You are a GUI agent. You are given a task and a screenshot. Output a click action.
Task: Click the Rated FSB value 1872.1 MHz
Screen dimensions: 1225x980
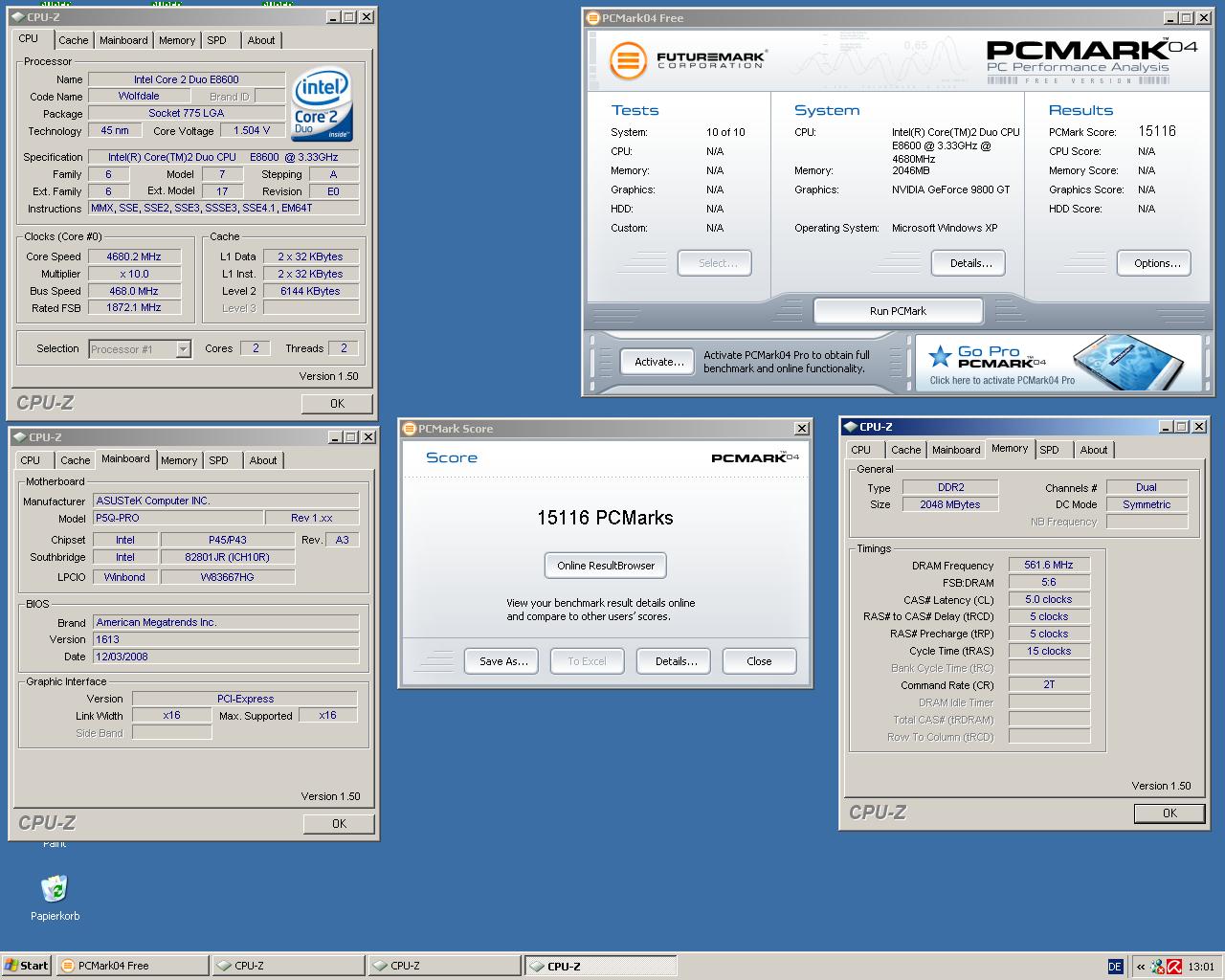[134, 308]
